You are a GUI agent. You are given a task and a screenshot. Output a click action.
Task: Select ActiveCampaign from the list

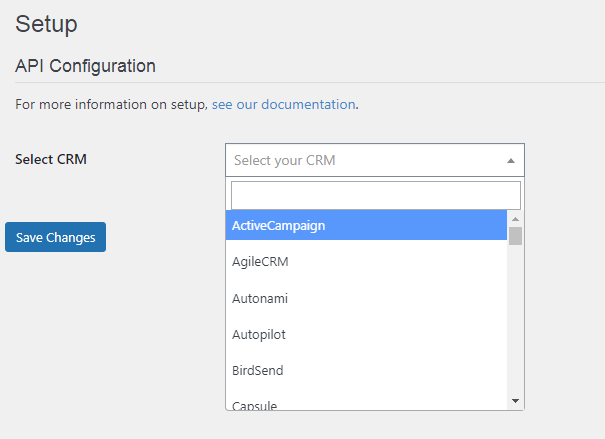point(366,225)
